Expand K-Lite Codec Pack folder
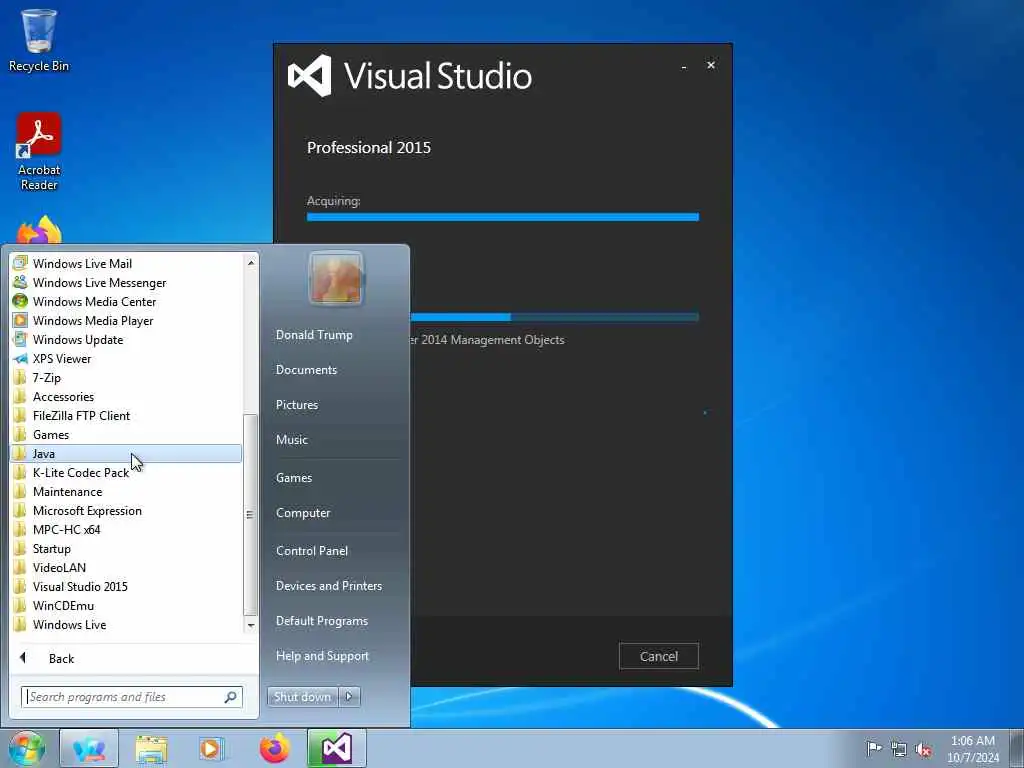1024x768 pixels. pos(126,472)
